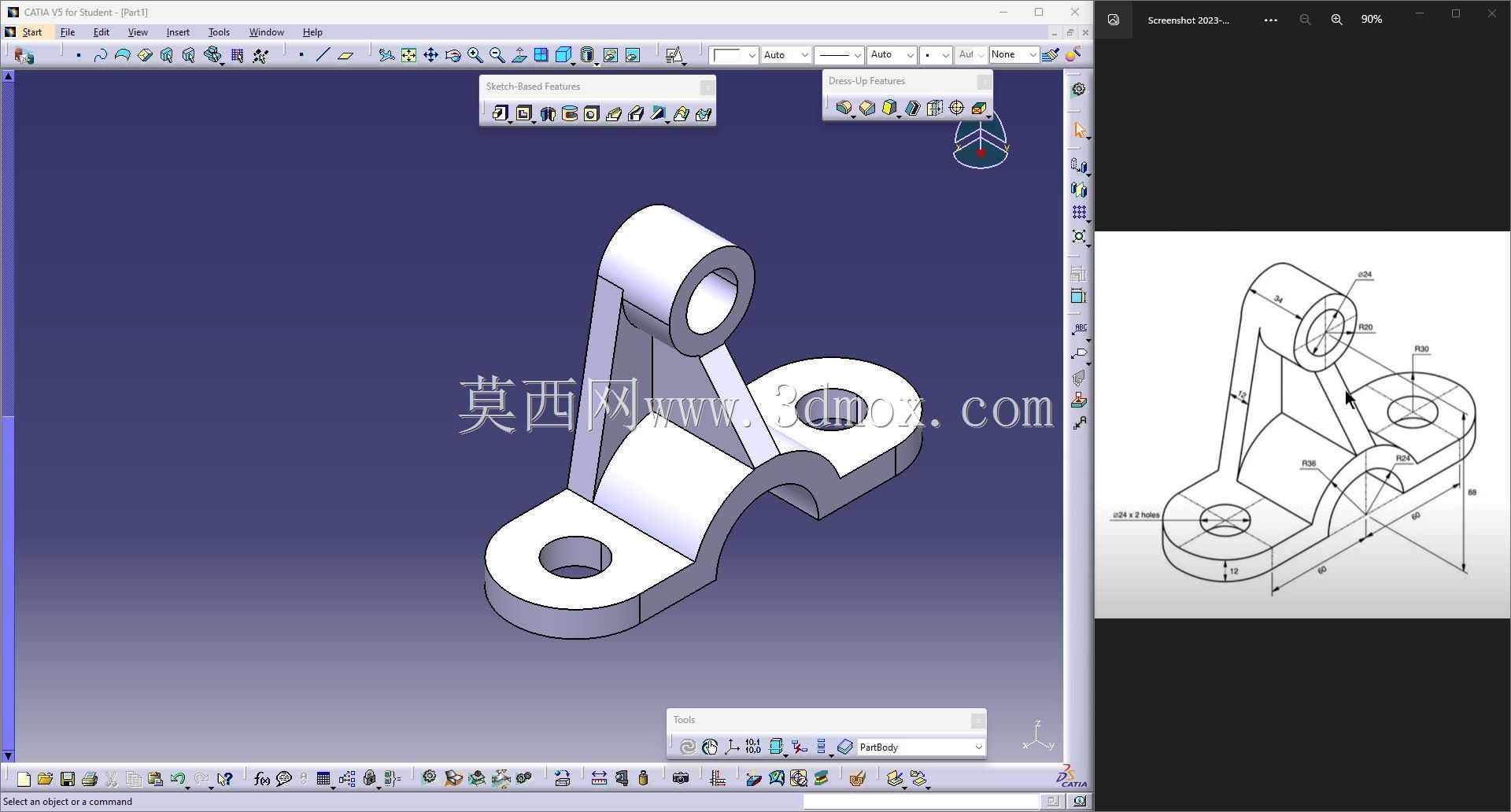Select the Groove tool in Sketch-Based Features
1511x812 pixels.
570,113
